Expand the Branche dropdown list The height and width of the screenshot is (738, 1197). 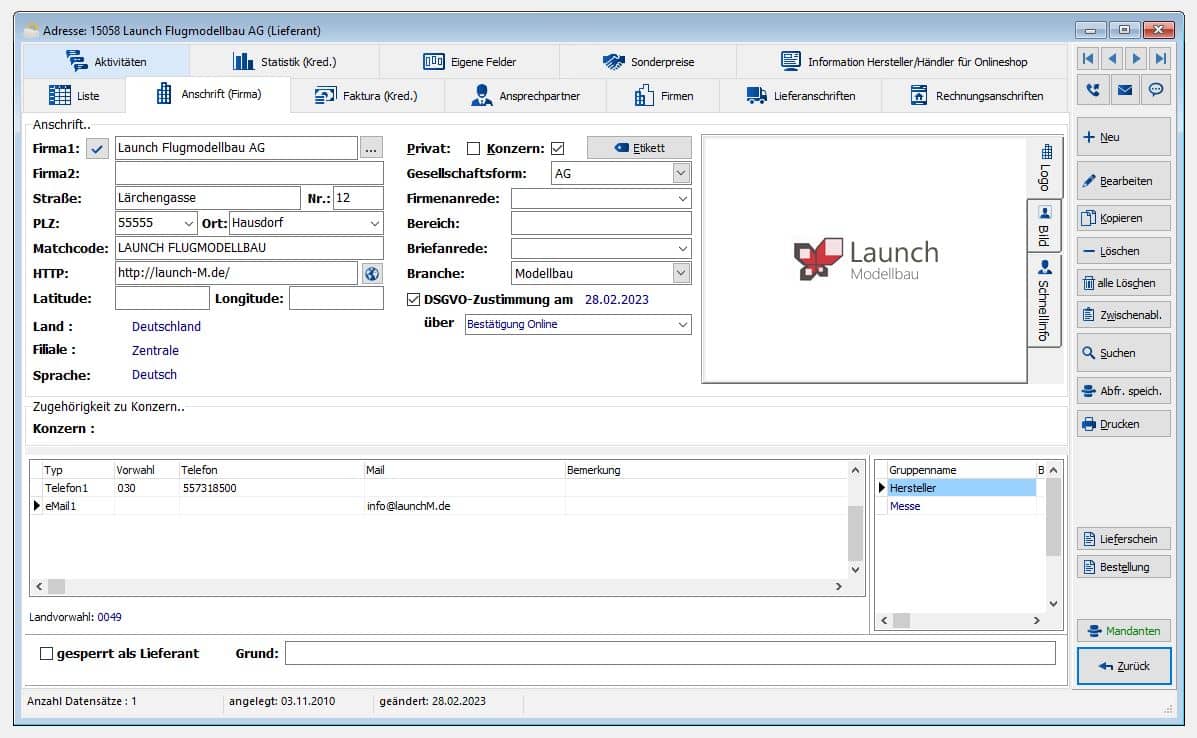[680, 273]
